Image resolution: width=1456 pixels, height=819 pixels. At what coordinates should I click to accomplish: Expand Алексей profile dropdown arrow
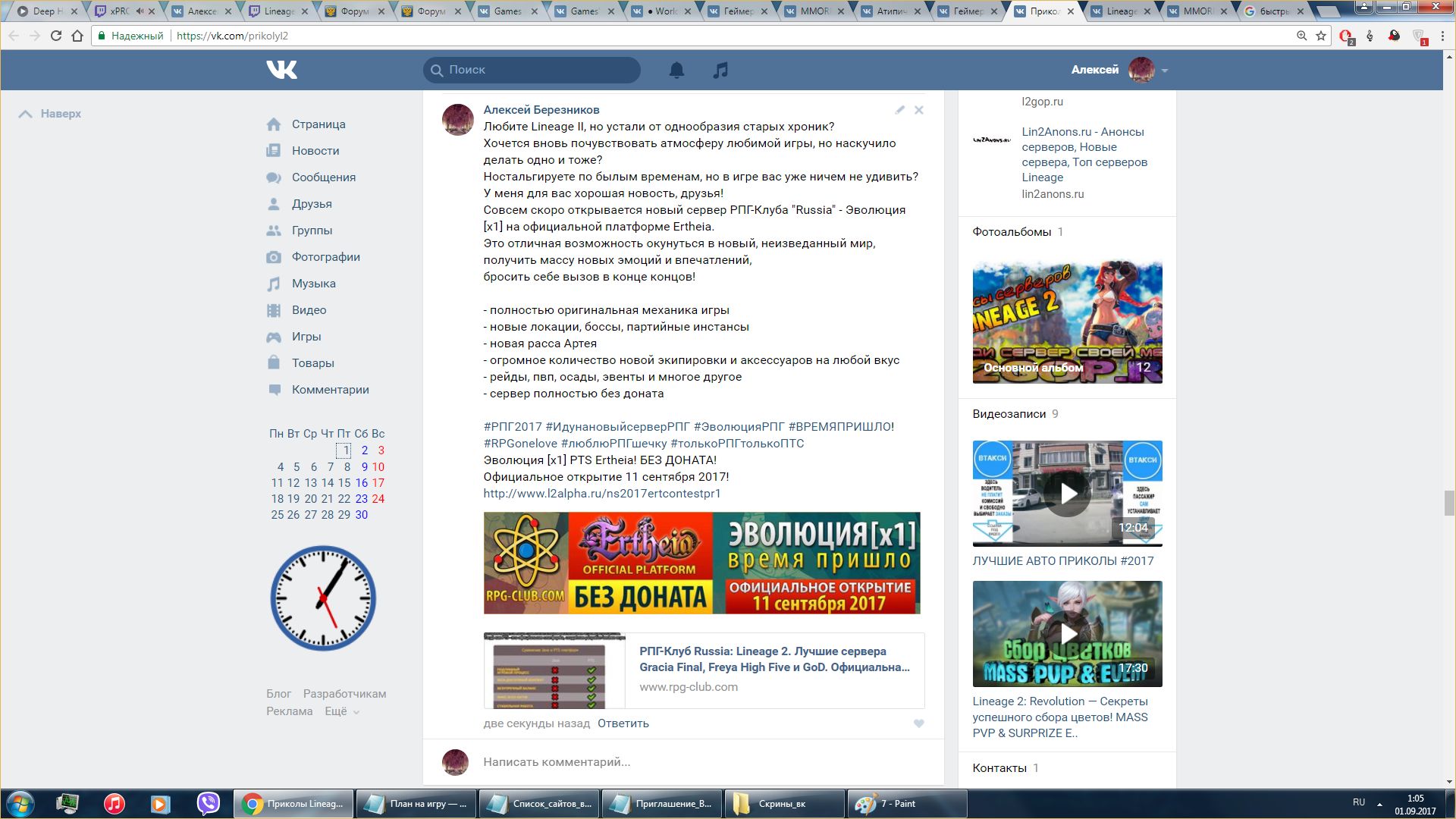[1164, 71]
